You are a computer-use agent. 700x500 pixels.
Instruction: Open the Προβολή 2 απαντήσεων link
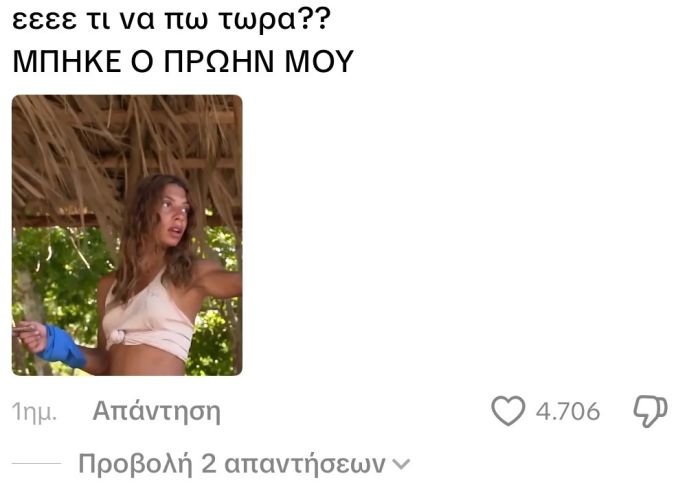point(244,464)
